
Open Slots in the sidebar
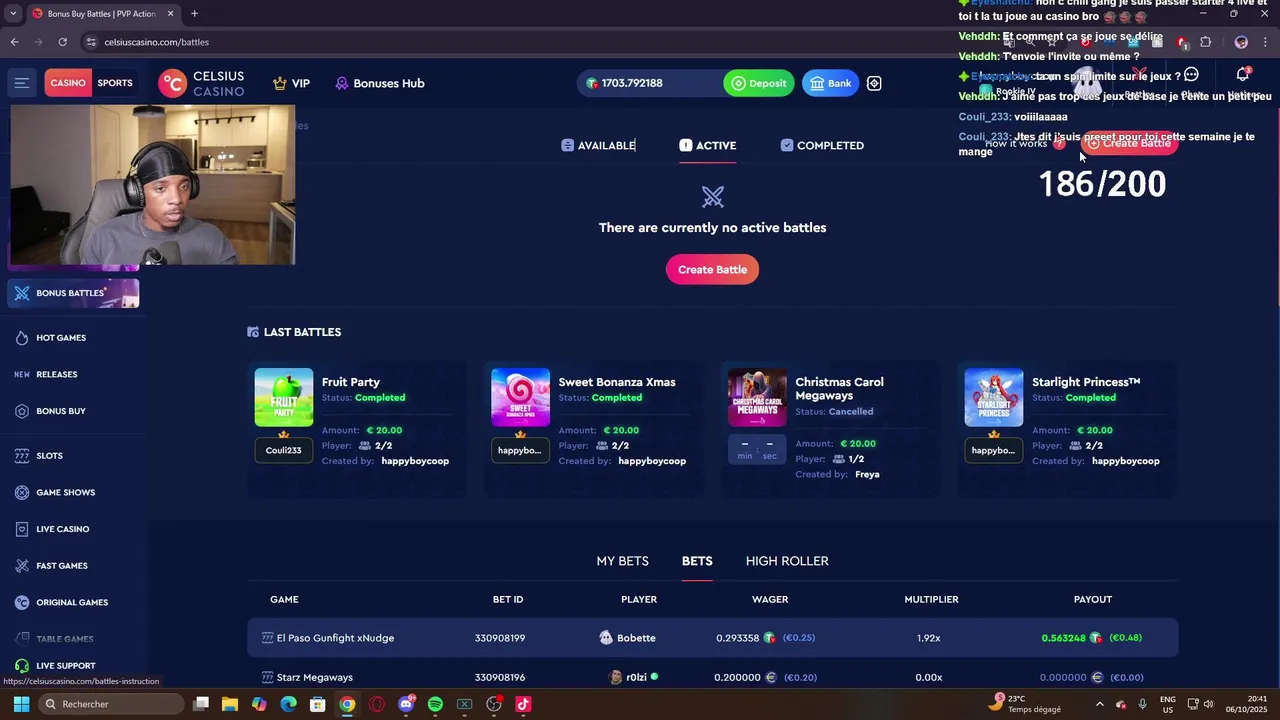pyautogui.click(x=49, y=456)
